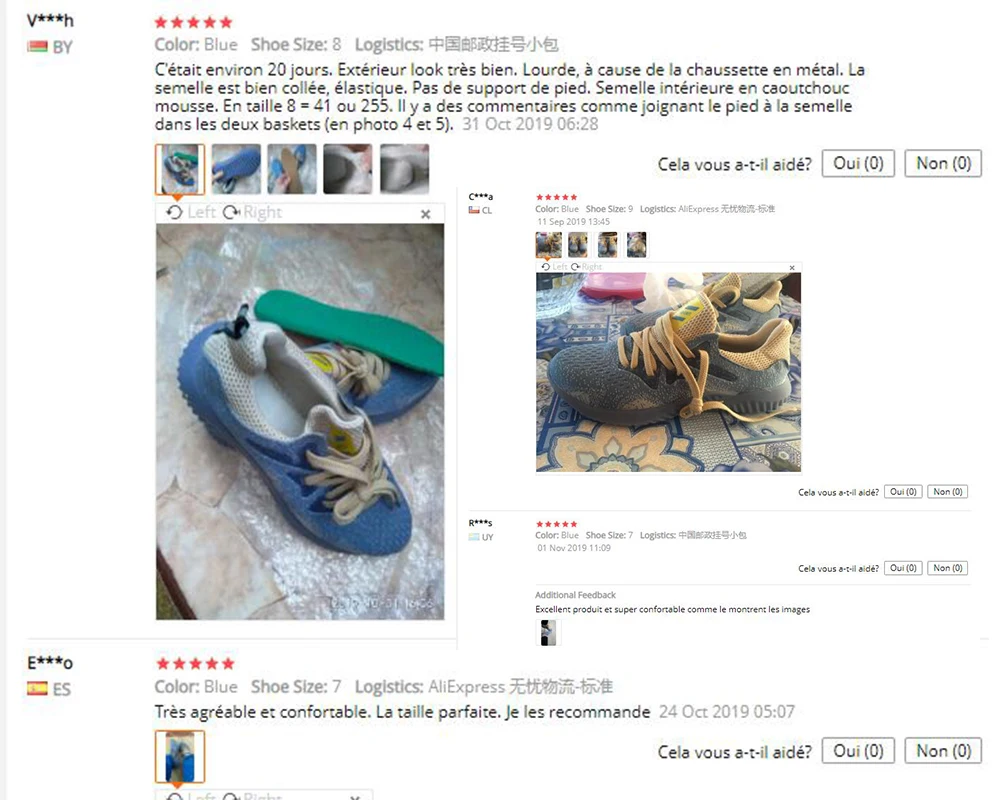
Task: Close C***a's enlarged photo viewer
Action: [791, 268]
